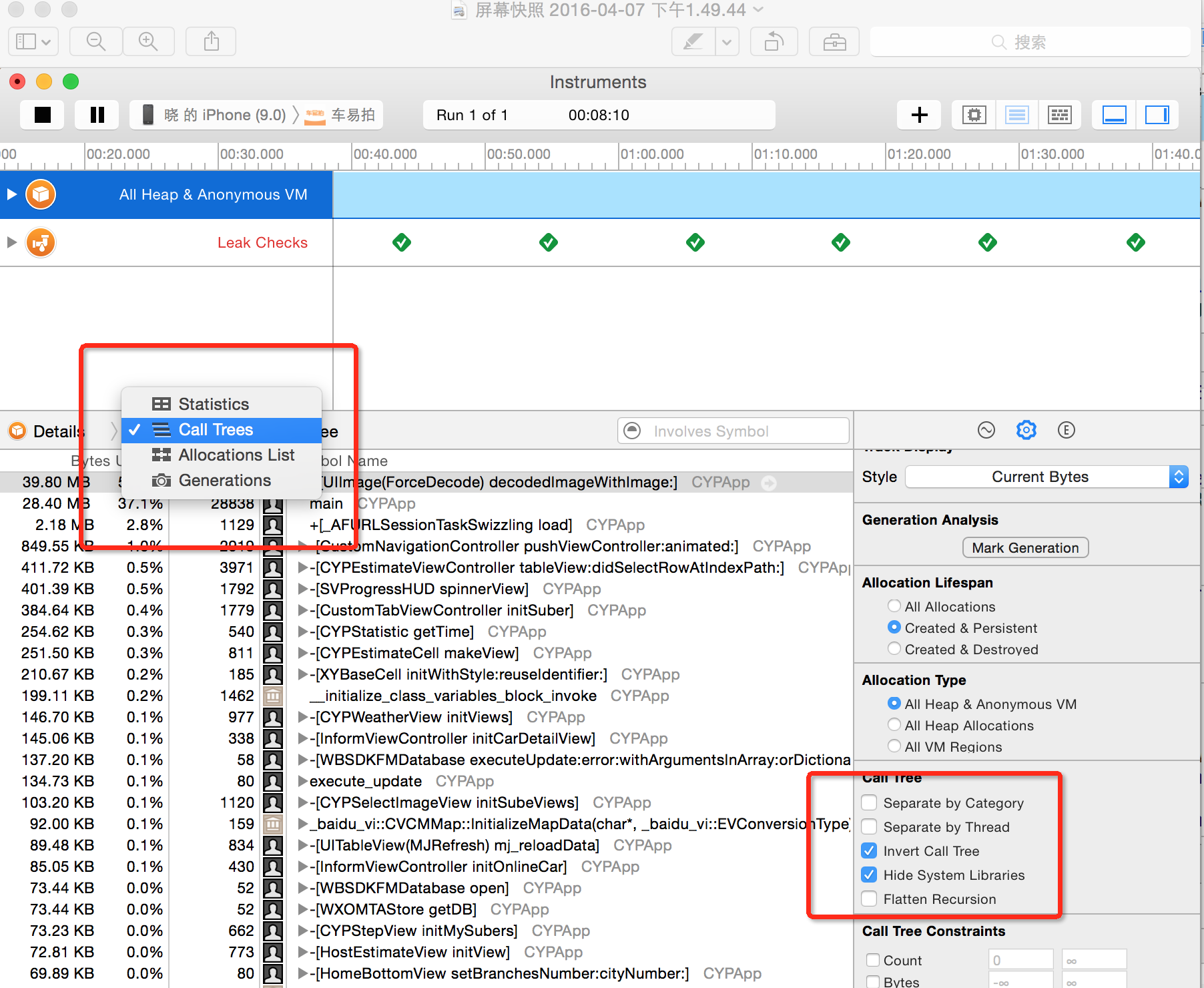Click Preview markup pen icon
The image size is (1204, 988).
click(x=693, y=41)
